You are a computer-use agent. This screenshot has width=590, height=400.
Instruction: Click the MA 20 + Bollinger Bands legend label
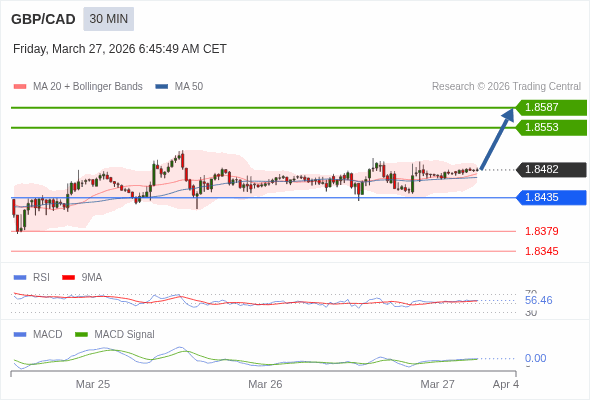[x=88, y=87]
